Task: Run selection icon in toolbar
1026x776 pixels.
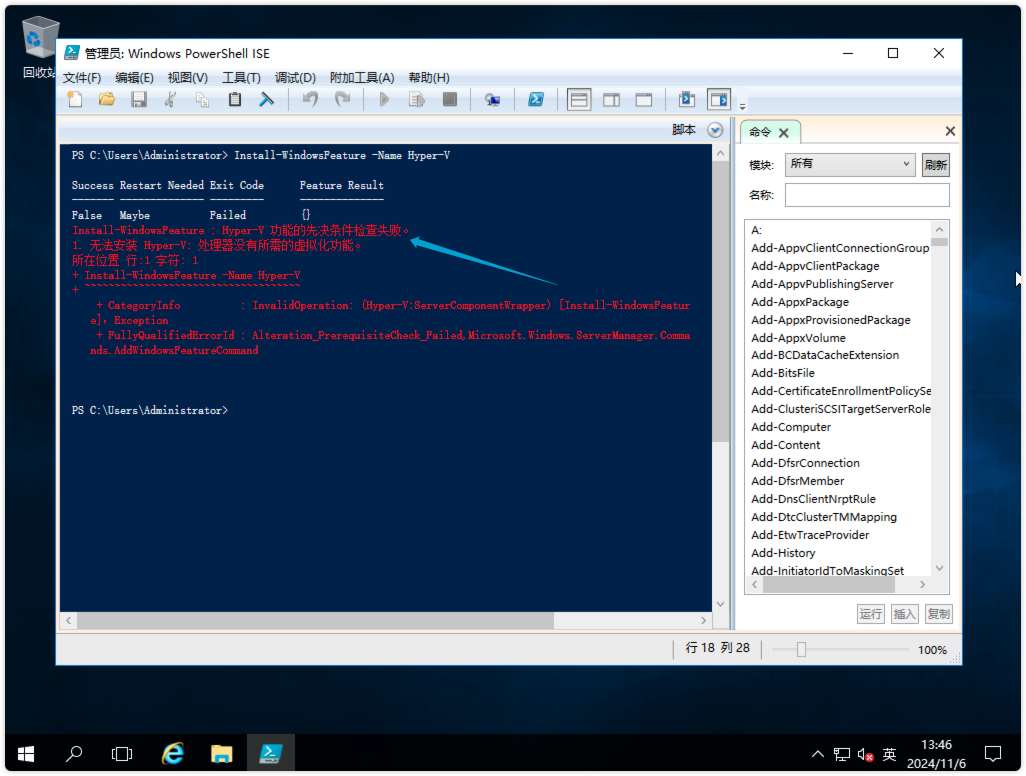Action: tap(417, 99)
